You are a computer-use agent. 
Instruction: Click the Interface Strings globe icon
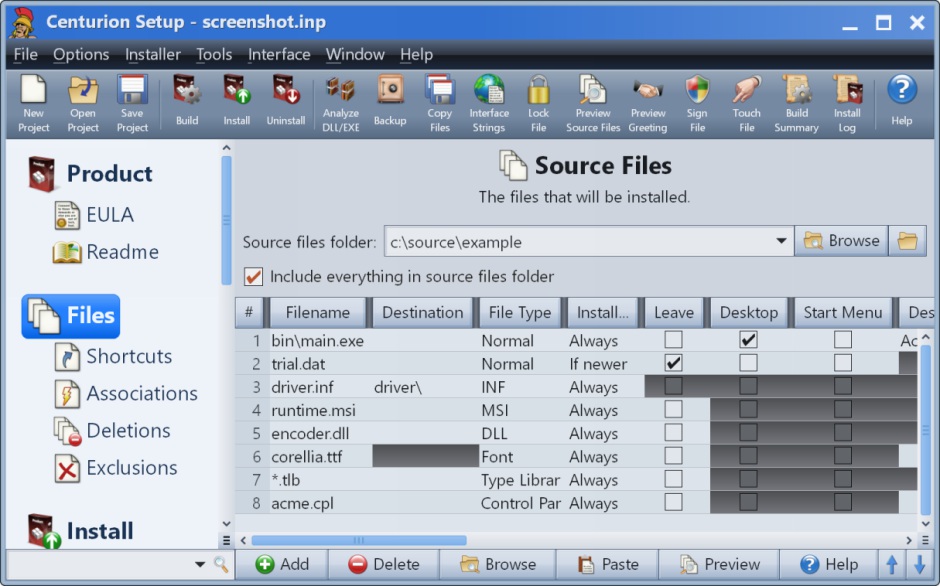pos(489,92)
